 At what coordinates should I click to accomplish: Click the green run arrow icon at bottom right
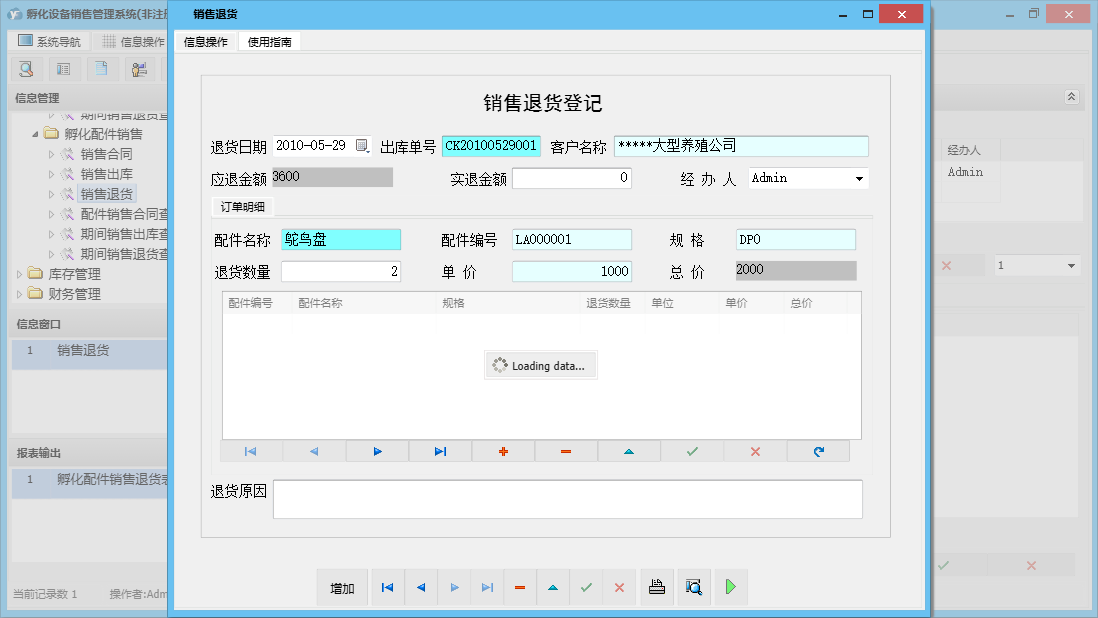730,587
